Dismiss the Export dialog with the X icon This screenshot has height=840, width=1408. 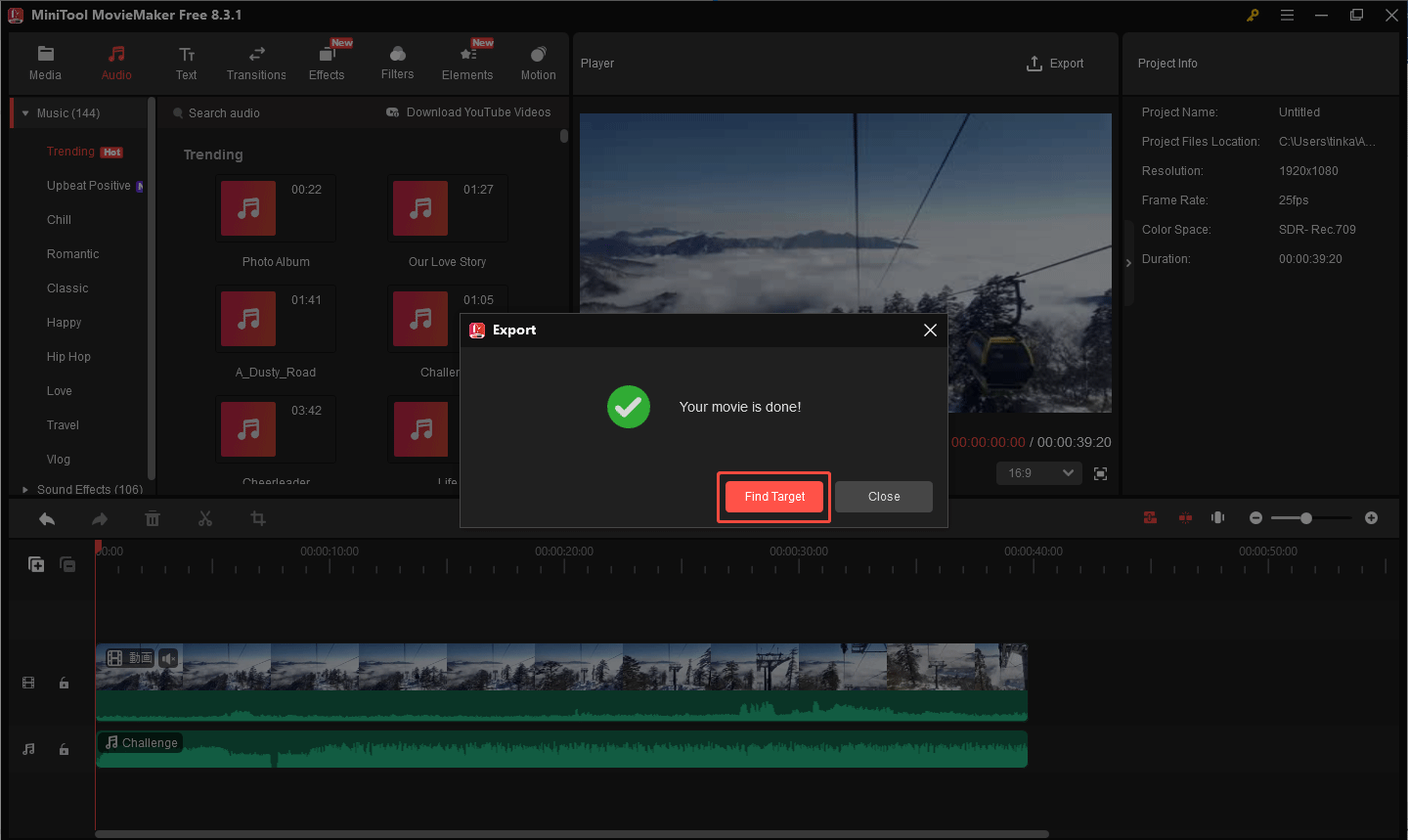click(930, 331)
